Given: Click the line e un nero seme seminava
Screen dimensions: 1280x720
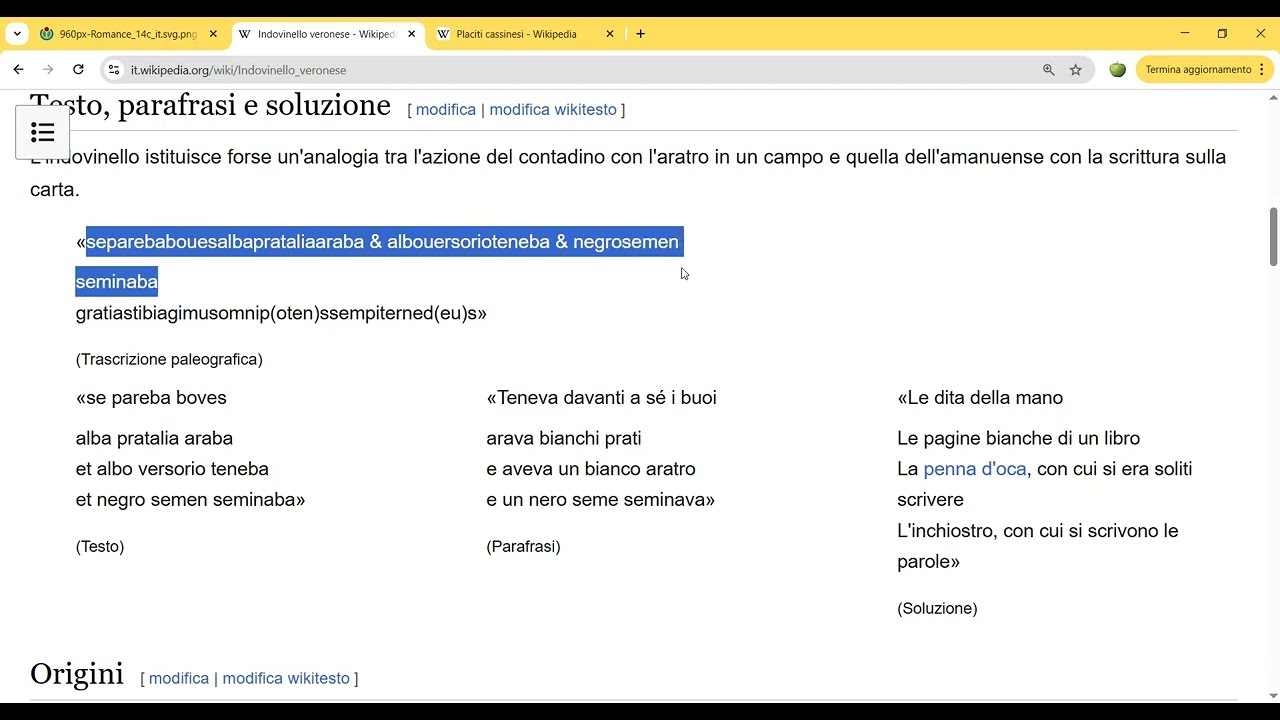Looking at the screenshot, I should click(601, 500).
